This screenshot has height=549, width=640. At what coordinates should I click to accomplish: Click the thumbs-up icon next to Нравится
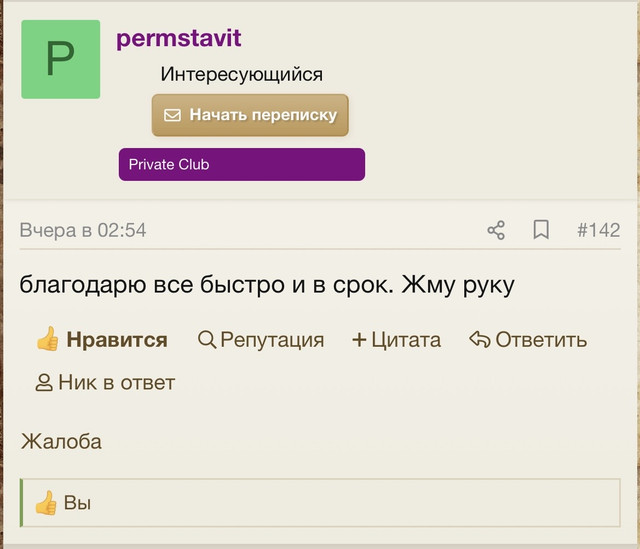tap(47, 339)
